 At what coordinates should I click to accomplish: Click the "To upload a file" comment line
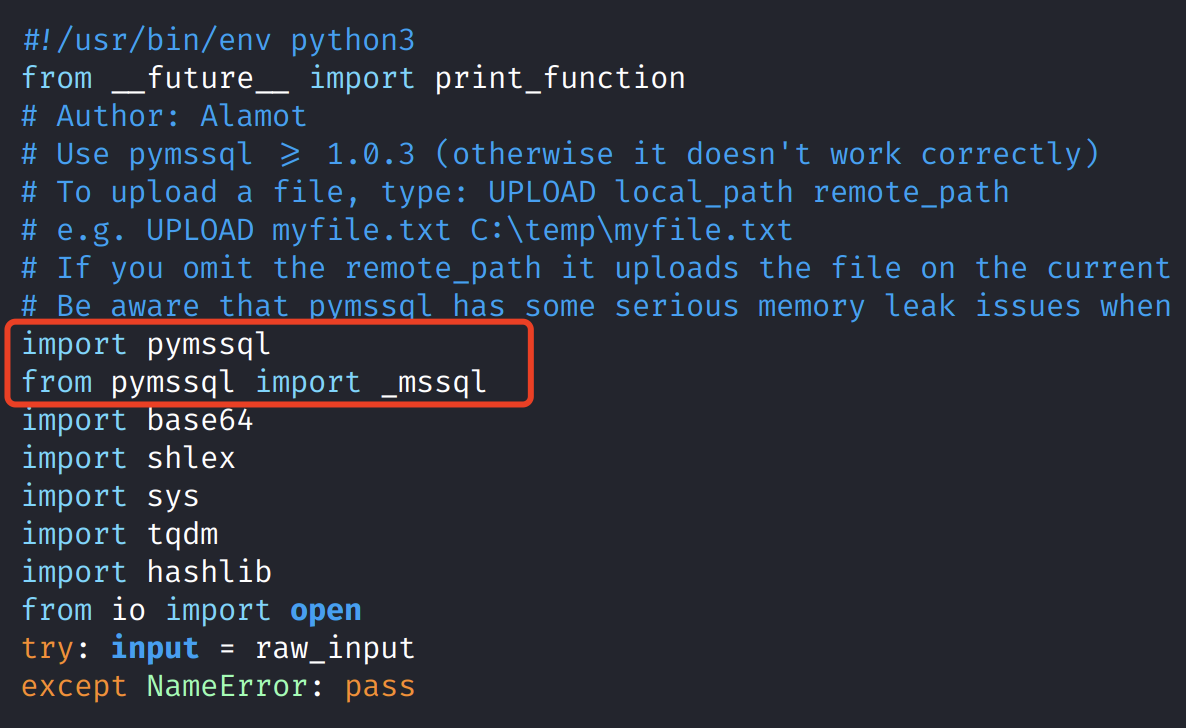515,192
